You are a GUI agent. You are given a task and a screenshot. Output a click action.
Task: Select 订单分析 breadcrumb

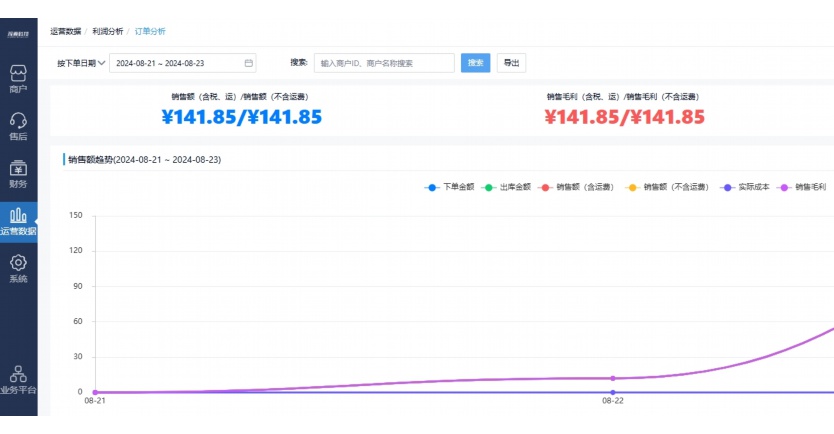[x=150, y=31]
